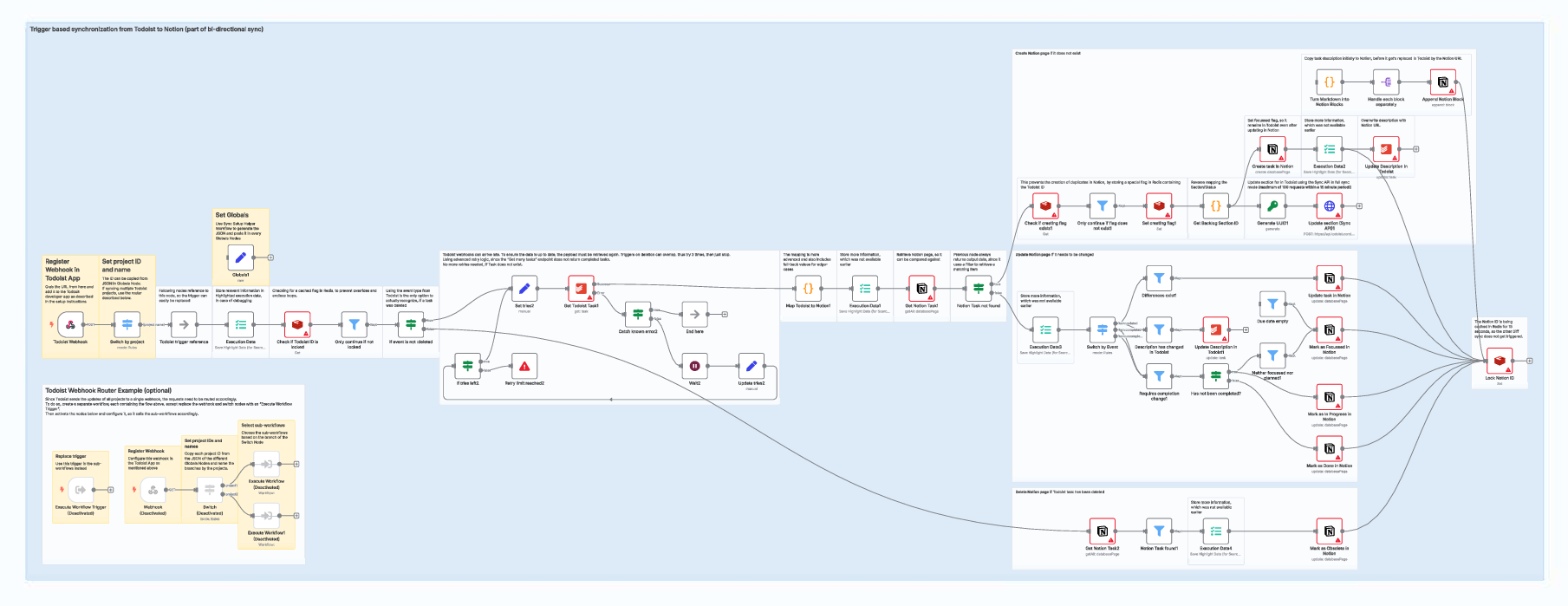Open the If event is not :deleted node
The height and width of the screenshot is (606, 1568).
(411, 325)
